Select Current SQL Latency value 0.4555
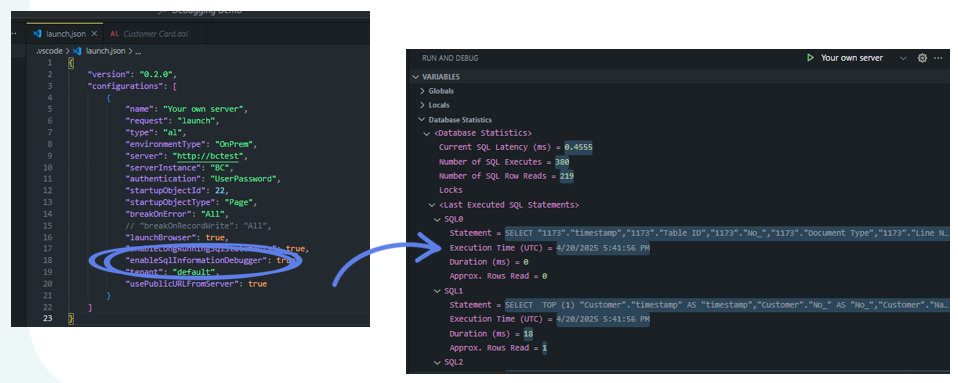The image size is (958, 383). (579, 147)
